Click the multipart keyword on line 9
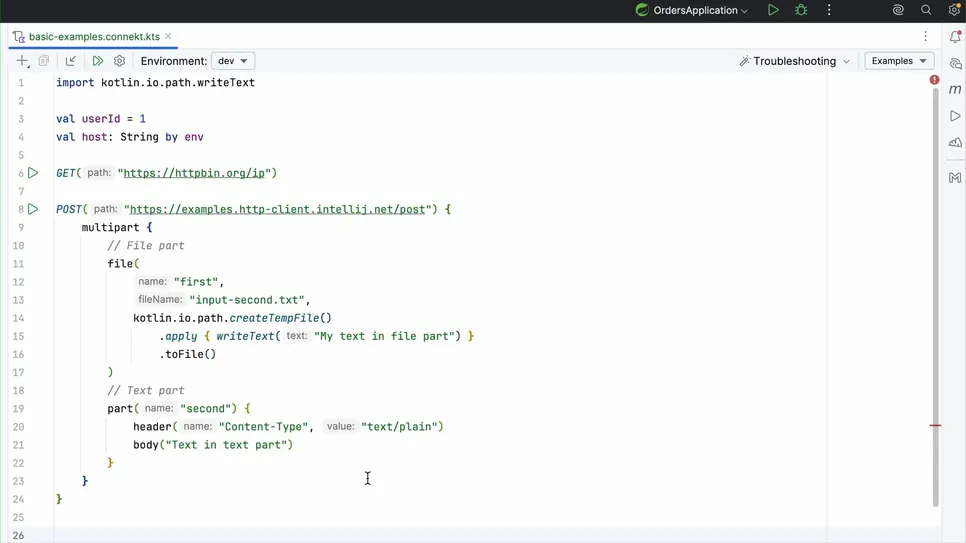966x543 pixels. (110, 227)
